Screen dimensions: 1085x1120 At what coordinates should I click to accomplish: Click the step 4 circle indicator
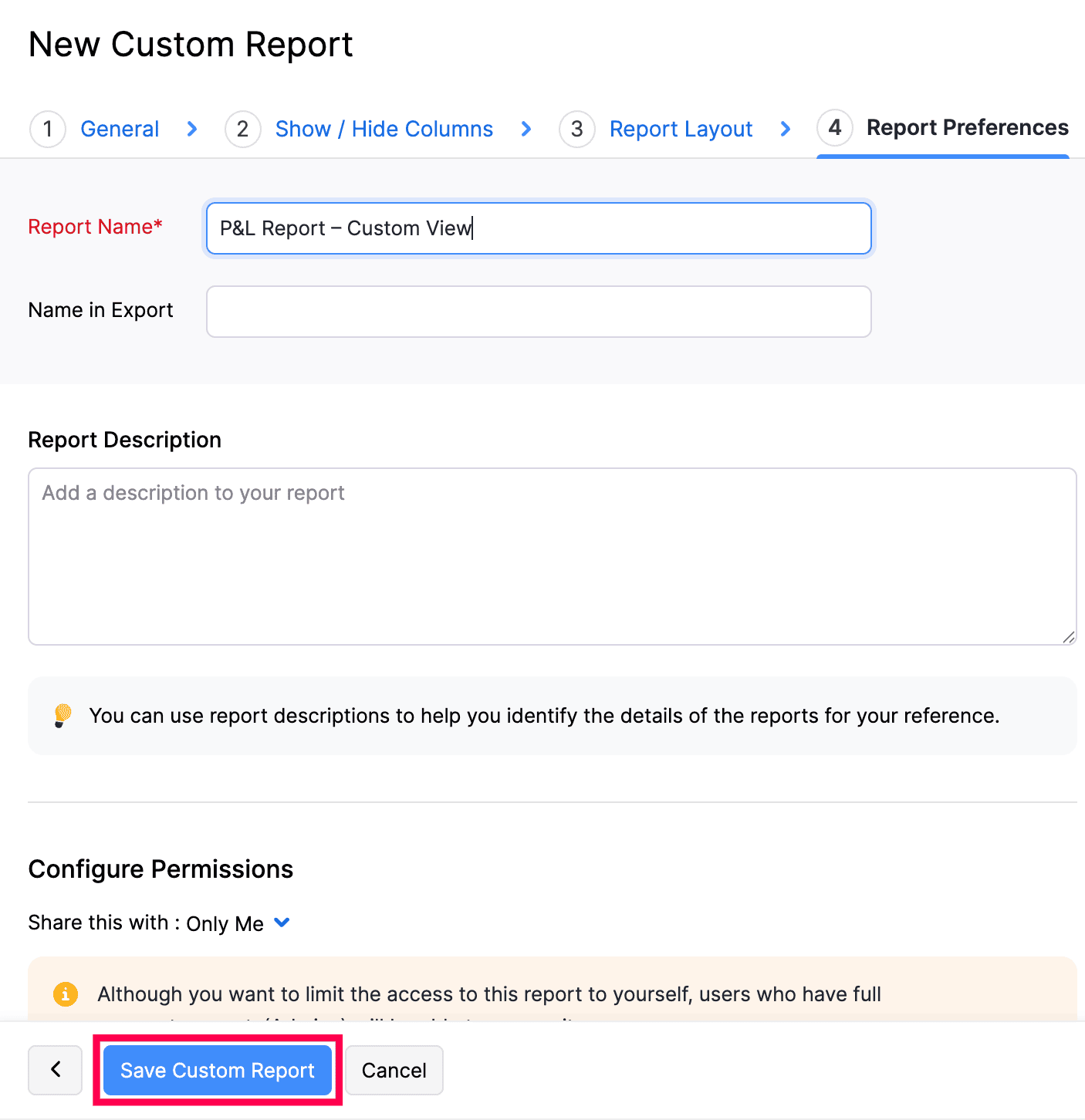click(x=834, y=128)
